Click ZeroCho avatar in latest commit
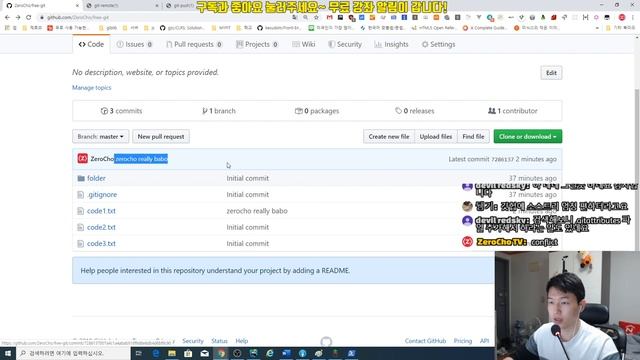 point(82,158)
